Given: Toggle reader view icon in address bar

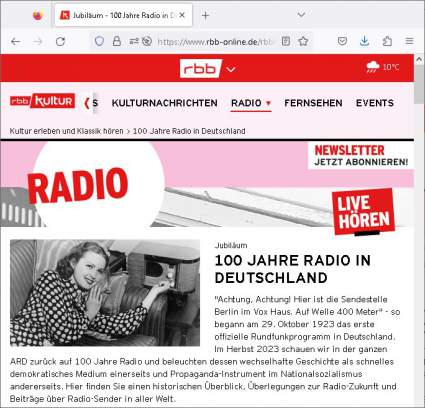Looking at the screenshot, I should point(286,41).
